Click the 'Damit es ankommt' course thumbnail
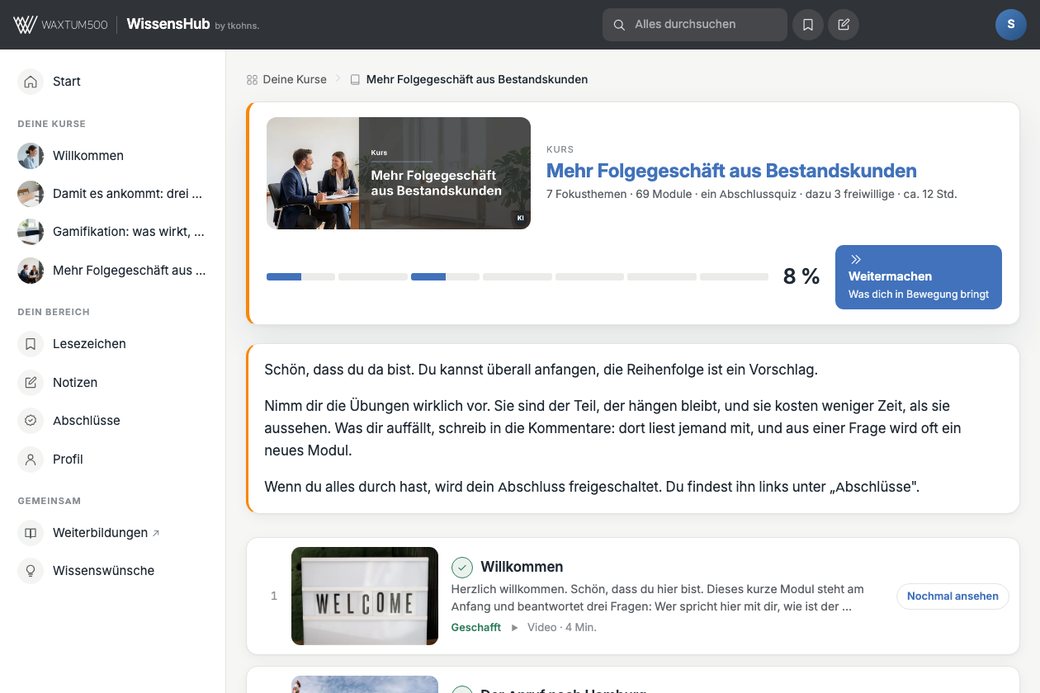The image size is (1040, 693). pos(31,194)
